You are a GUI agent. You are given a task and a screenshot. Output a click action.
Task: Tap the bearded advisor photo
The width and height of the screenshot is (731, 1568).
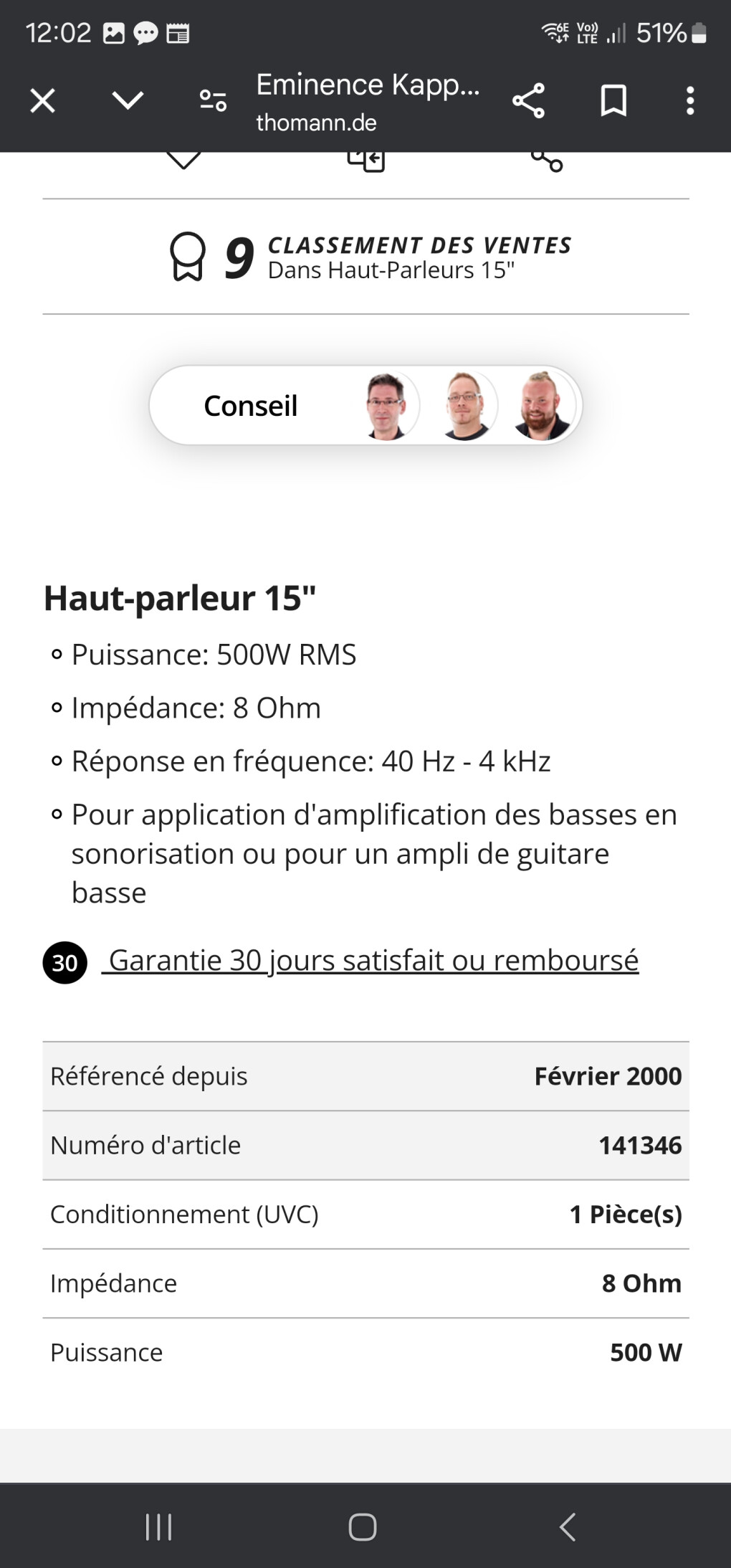[x=543, y=406]
